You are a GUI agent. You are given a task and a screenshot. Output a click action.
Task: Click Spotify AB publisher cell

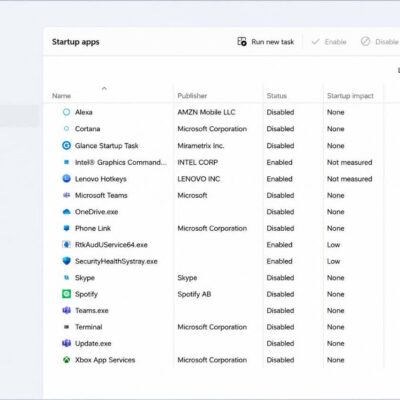[x=194, y=294]
